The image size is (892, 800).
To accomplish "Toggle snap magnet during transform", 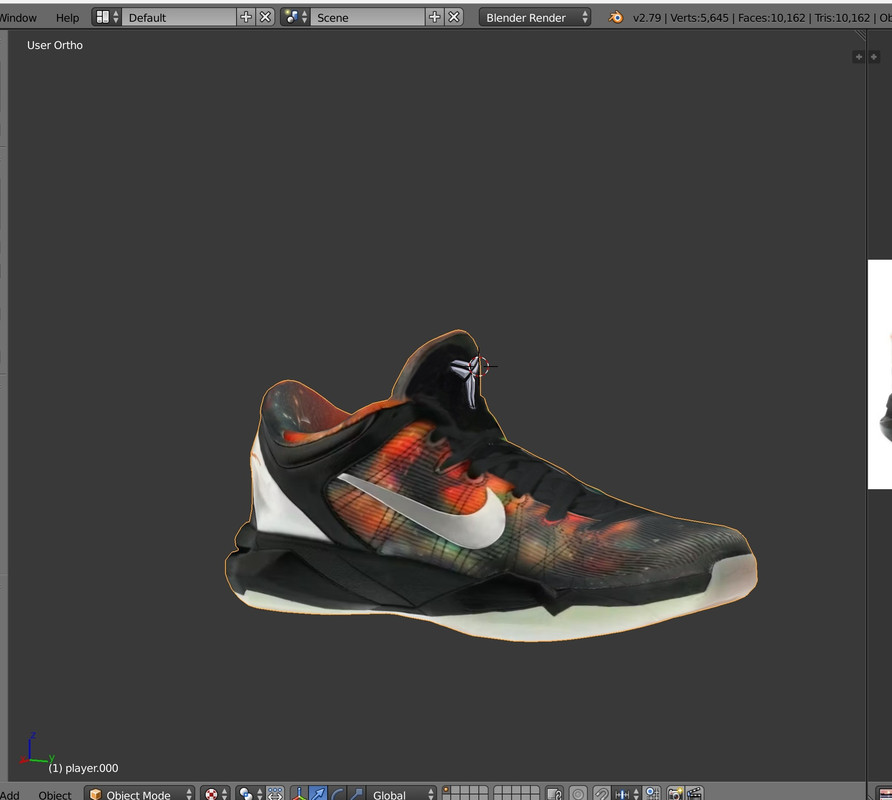I will pyautogui.click(x=602, y=794).
